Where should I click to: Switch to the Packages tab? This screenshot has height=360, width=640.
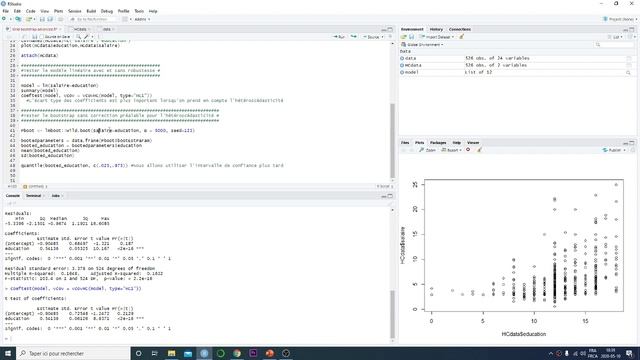pos(438,142)
